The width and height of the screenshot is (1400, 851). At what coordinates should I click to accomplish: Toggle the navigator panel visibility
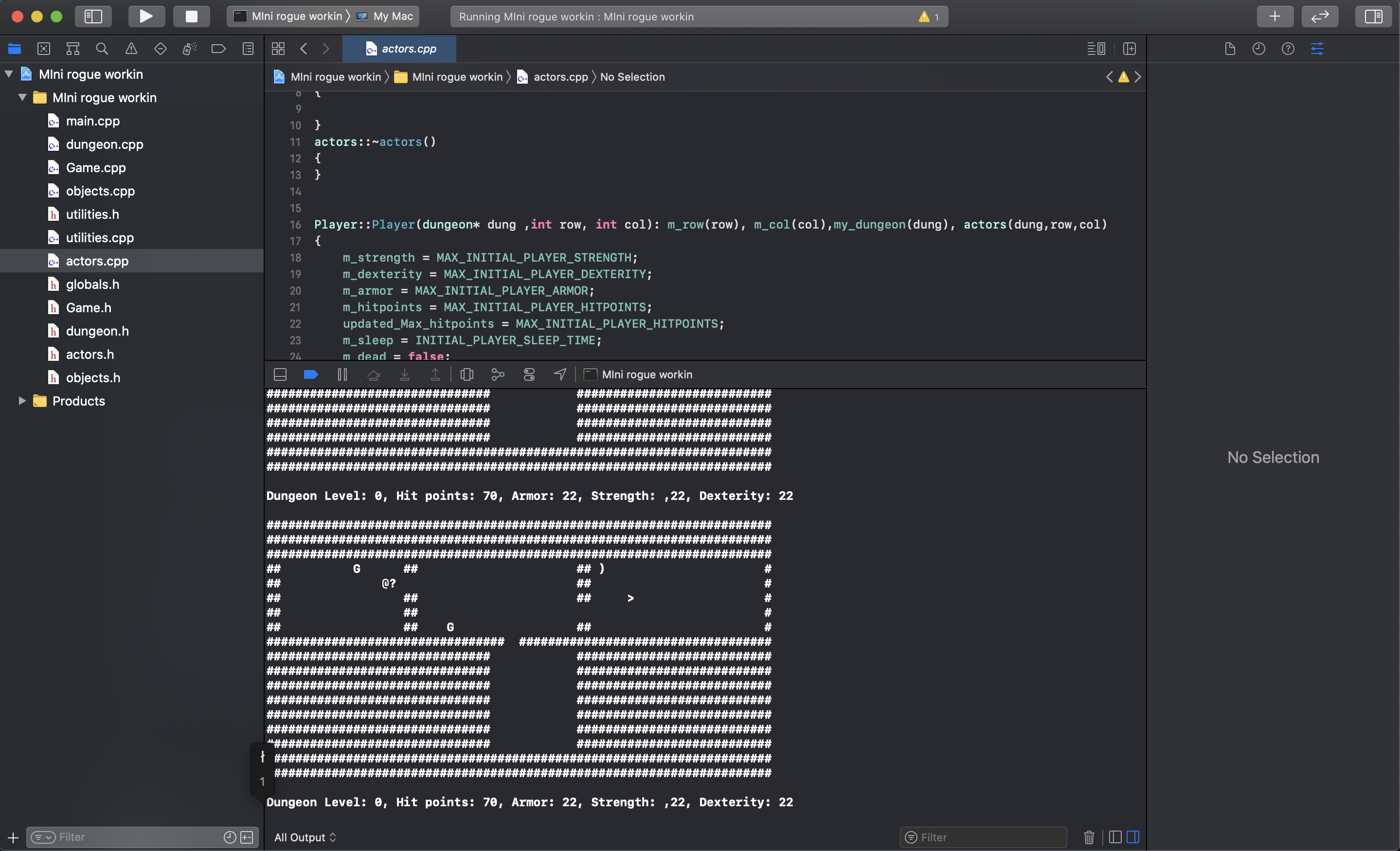tap(93, 17)
